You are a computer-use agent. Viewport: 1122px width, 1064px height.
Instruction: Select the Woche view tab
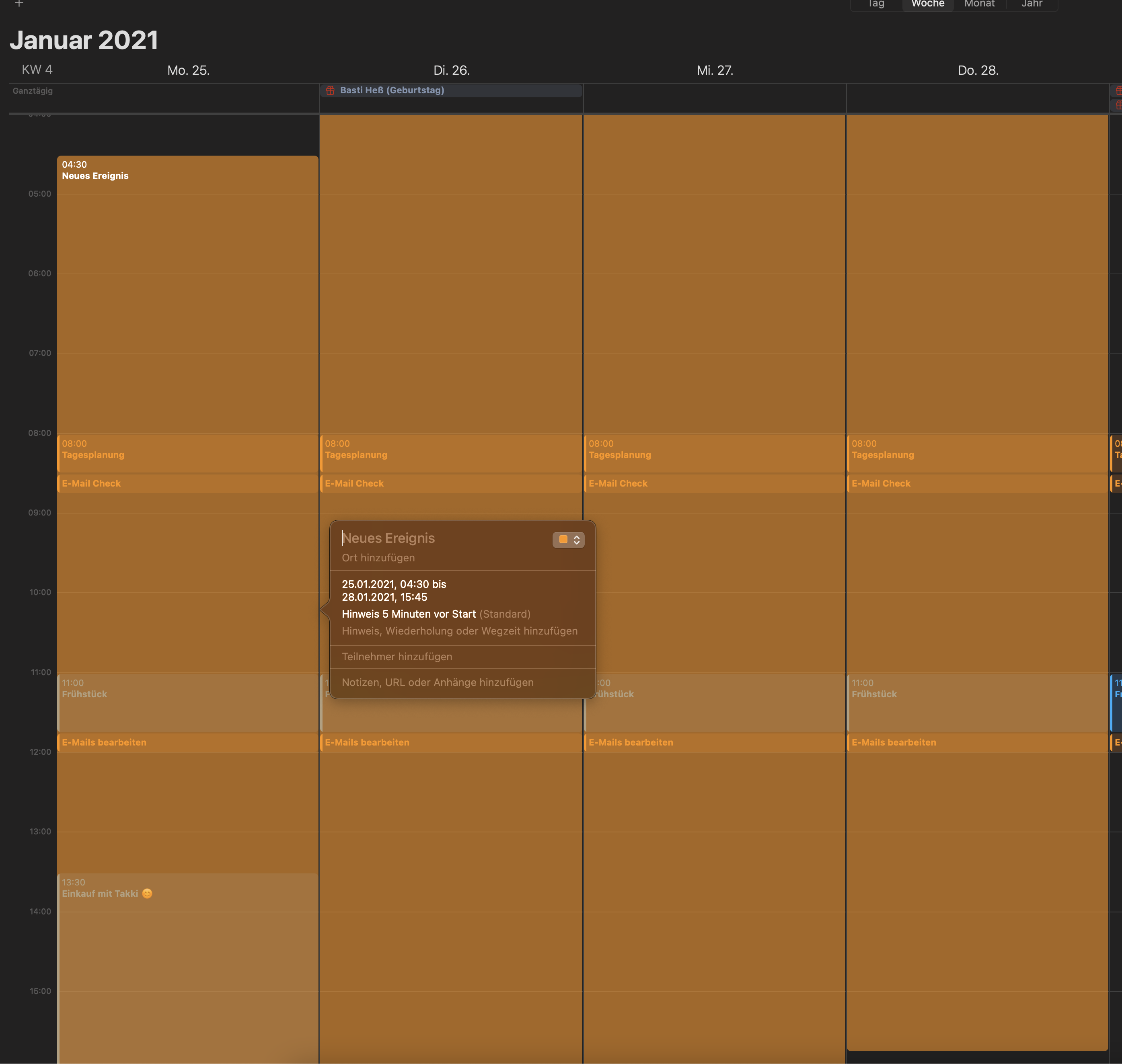pyautogui.click(x=927, y=4)
